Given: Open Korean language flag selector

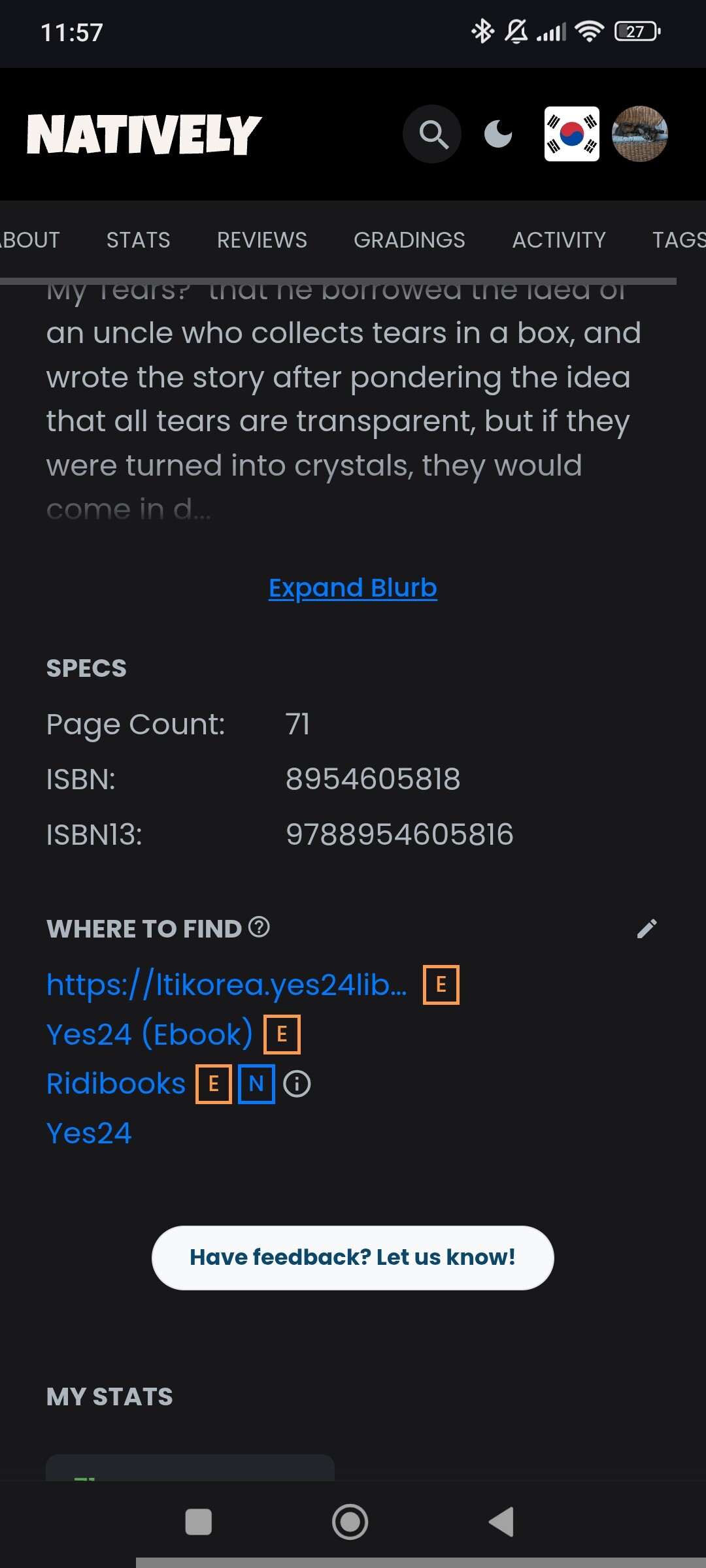Looking at the screenshot, I should [x=572, y=134].
